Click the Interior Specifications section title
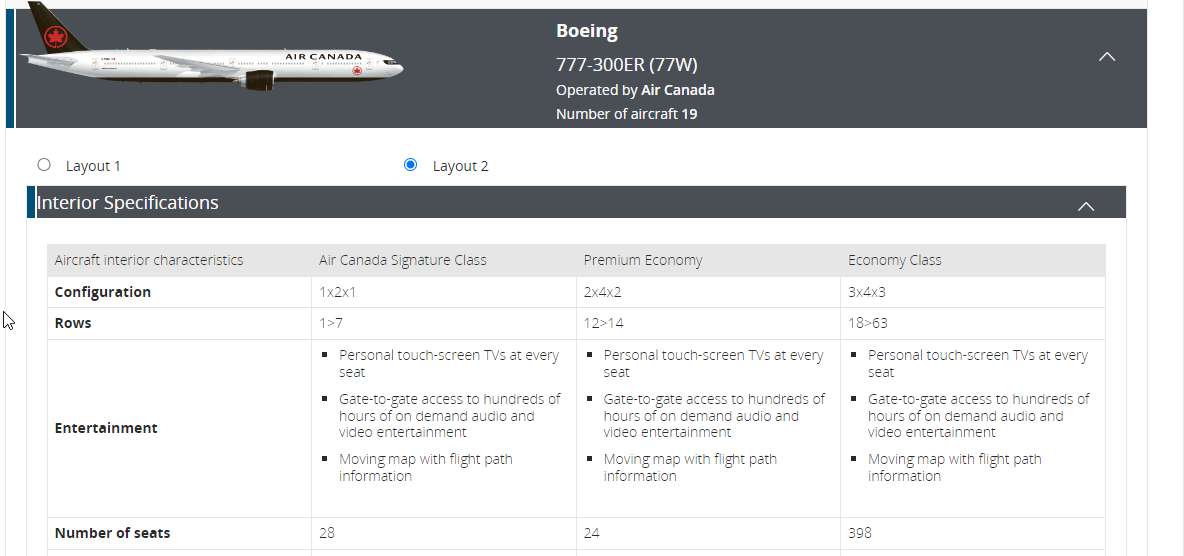Screen dimensions: 1184x556 128,203
